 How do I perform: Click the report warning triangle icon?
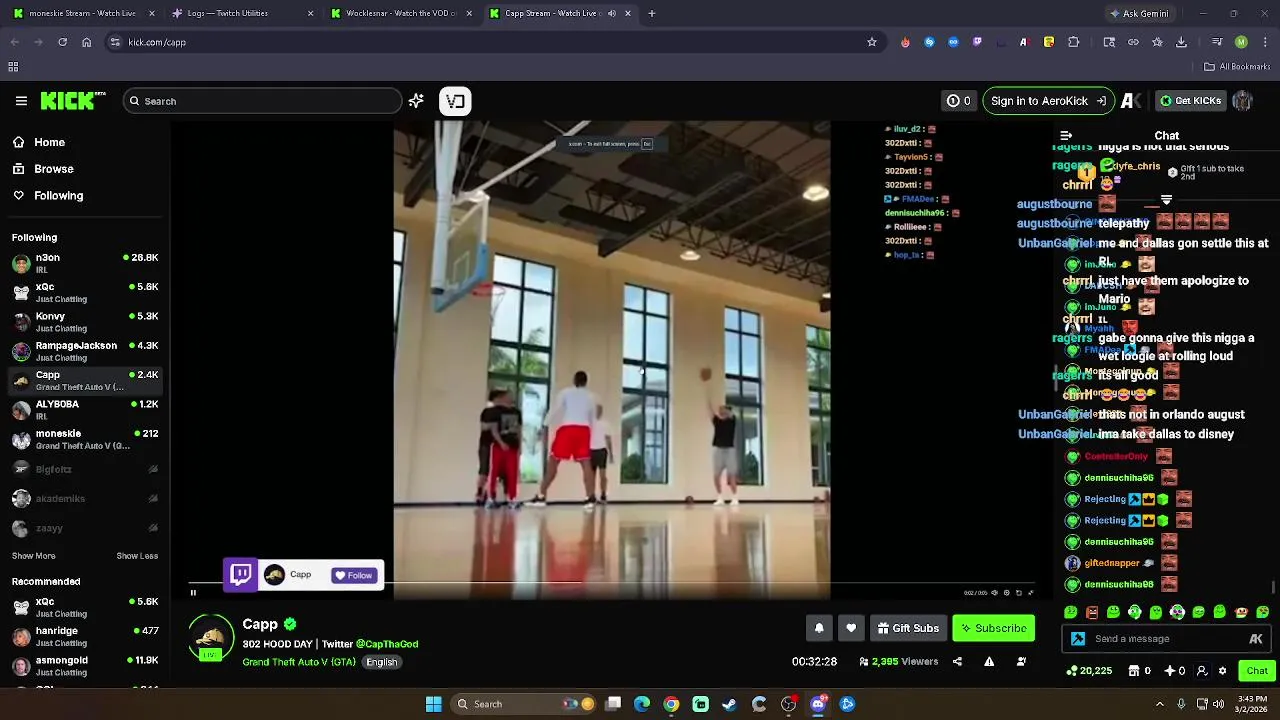(989, 661)
